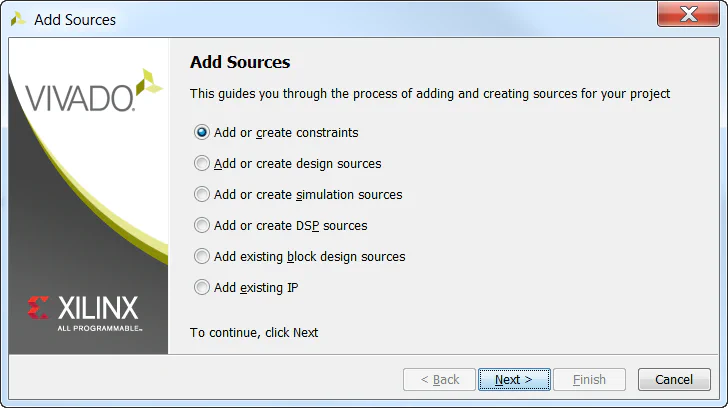This screenshot has height=408, width=728.
Task: Click the red Xilinx X logo mark
Action: click(39, 307)
